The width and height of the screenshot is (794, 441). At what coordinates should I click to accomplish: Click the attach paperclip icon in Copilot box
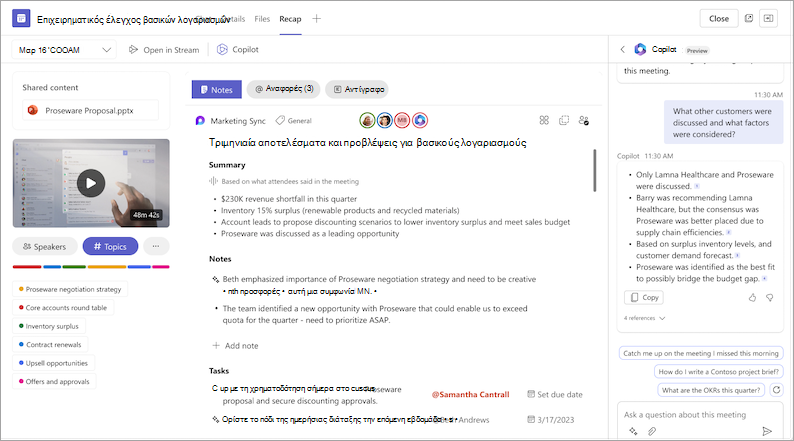(652, 431)
